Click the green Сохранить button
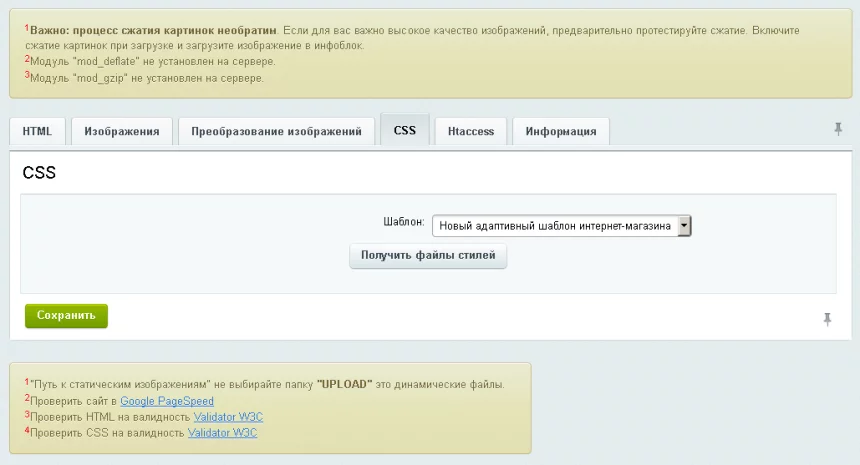The width and height of the screenshot is (860, 465). point(66,315)
